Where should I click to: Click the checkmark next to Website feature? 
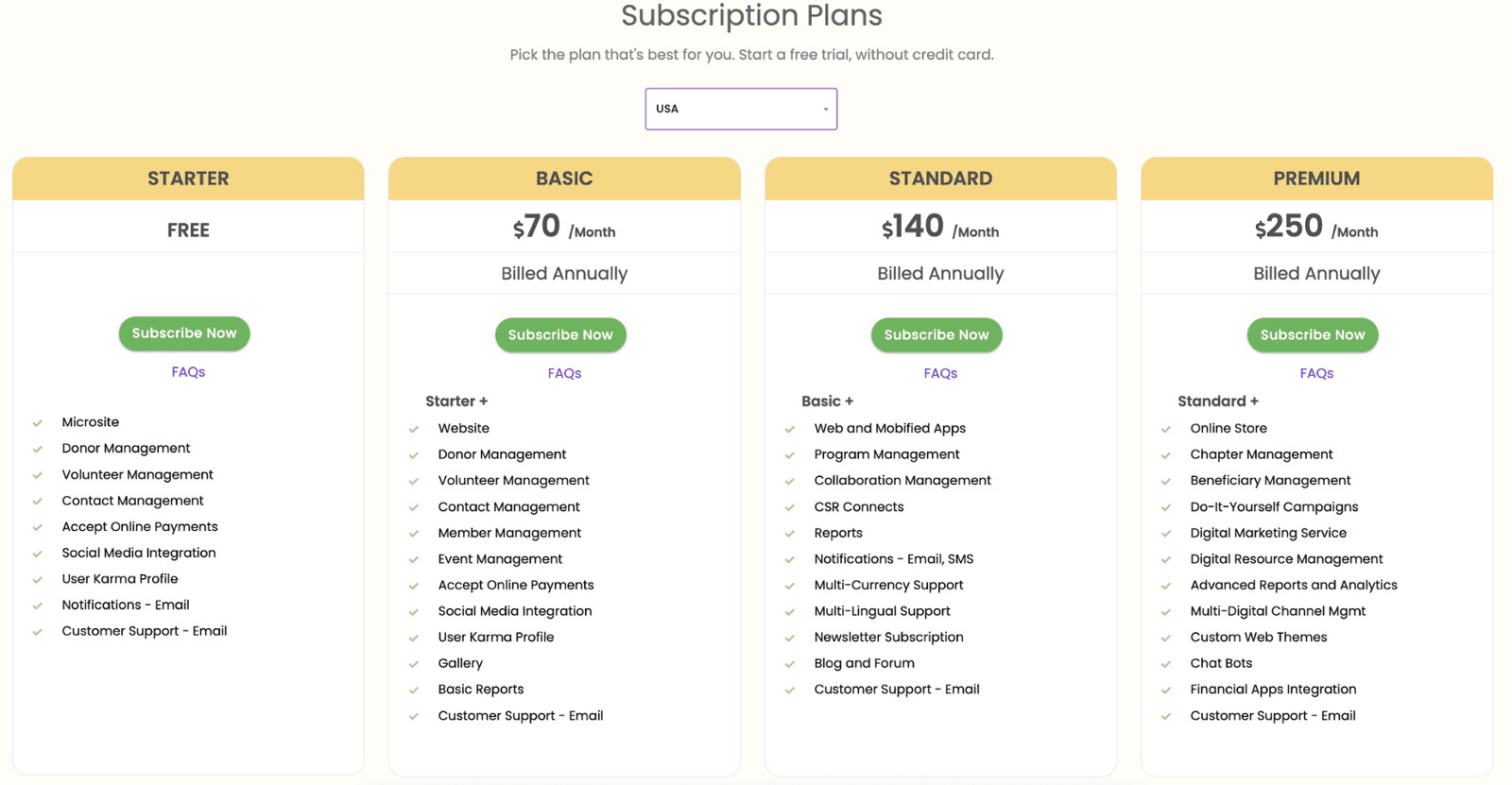414,429
